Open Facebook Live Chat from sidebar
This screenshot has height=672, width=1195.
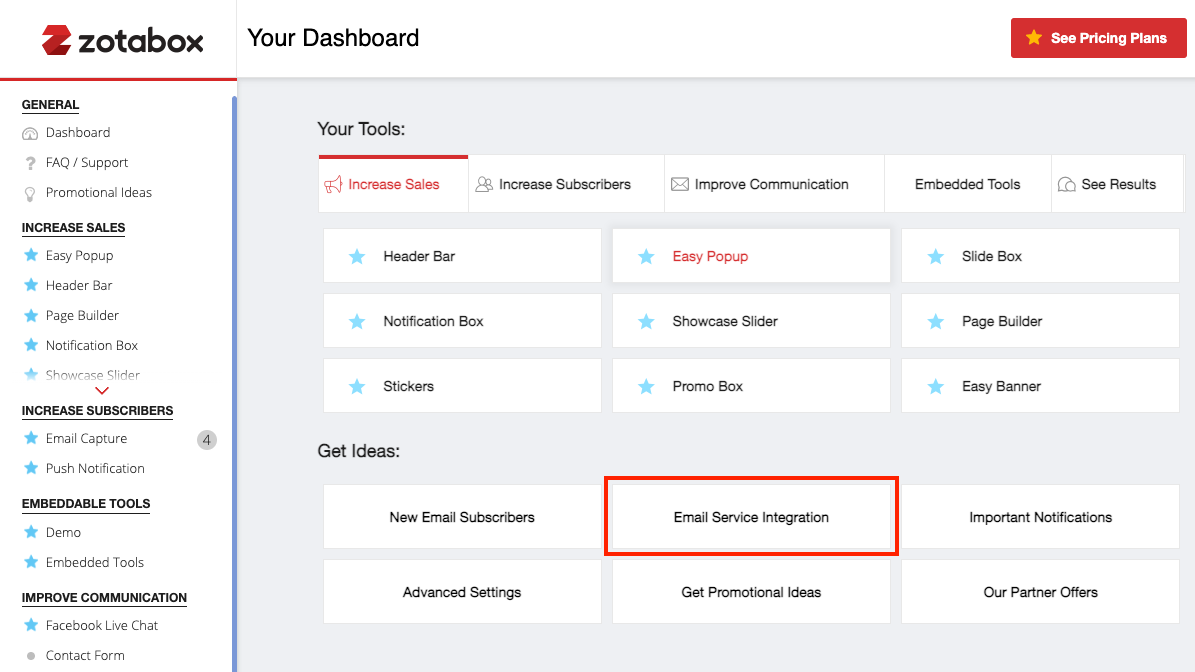[102, 625]
